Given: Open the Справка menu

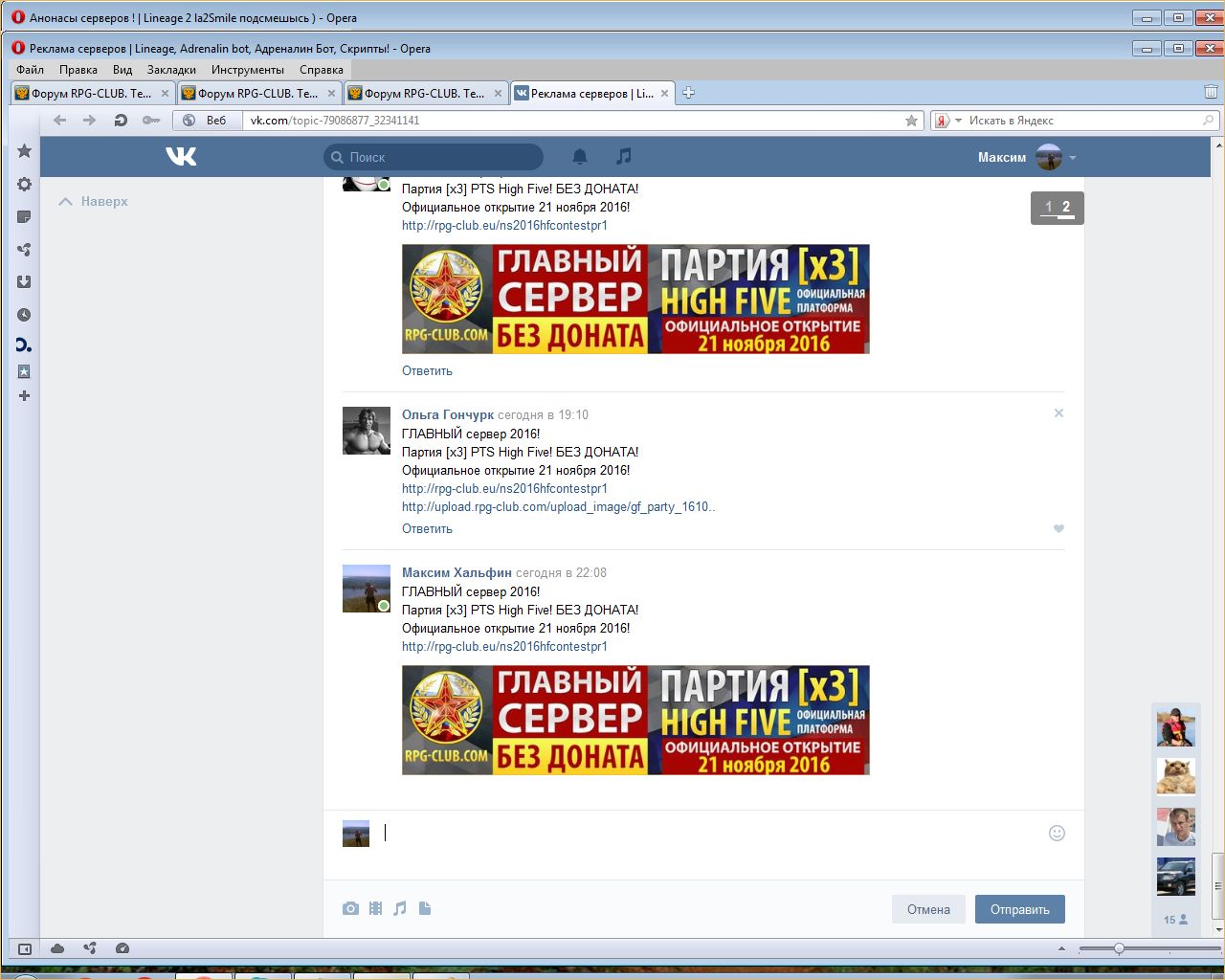Looking at the screenshot, I should point(322,70).
